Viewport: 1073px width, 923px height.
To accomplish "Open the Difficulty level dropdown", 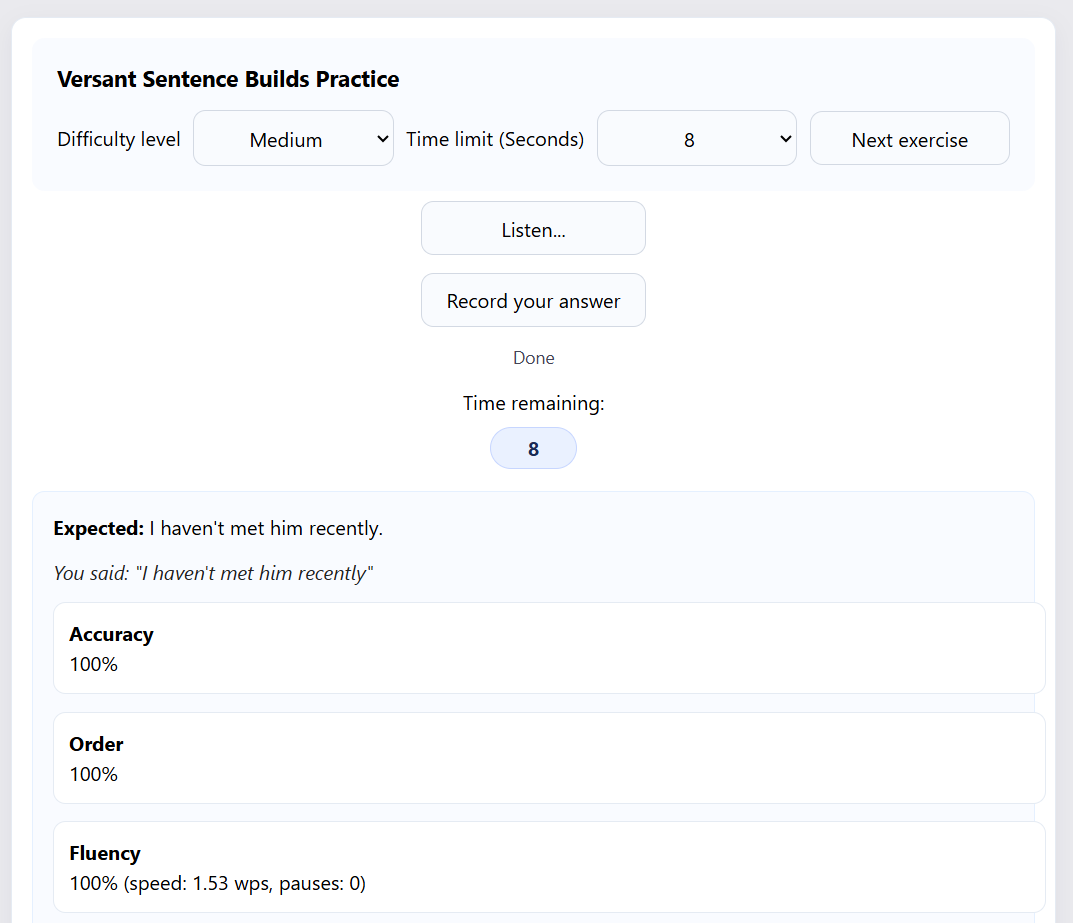I will (293, 138).
